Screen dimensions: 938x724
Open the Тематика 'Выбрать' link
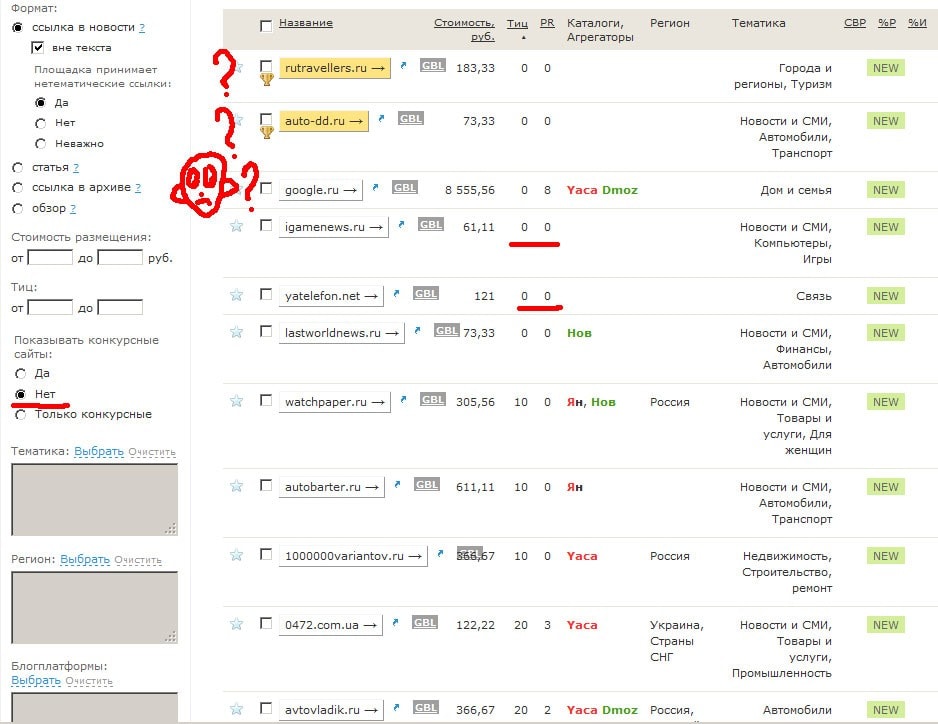tap(99, 451)
